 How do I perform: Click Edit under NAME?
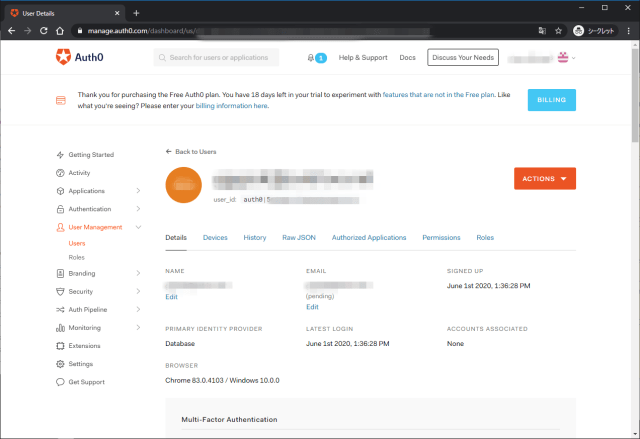[171, 297]
